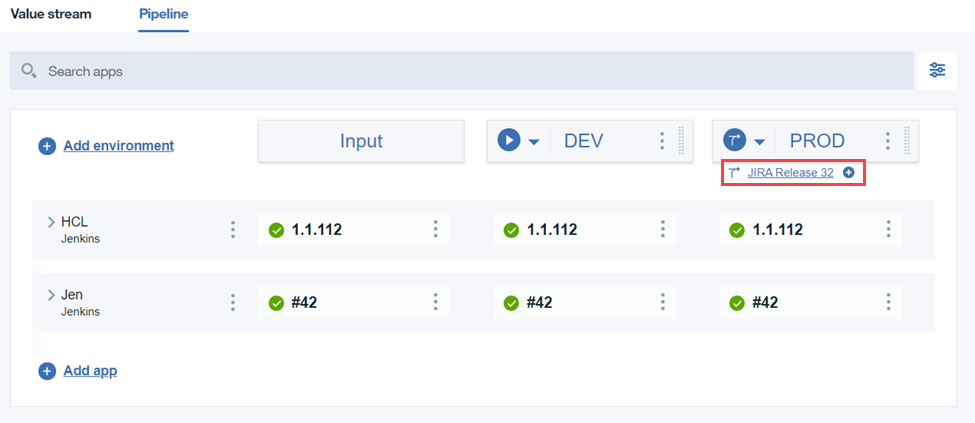The image size is (975, 423).
Task: Click the PROD release gate icon
Action: click(734, 141)
